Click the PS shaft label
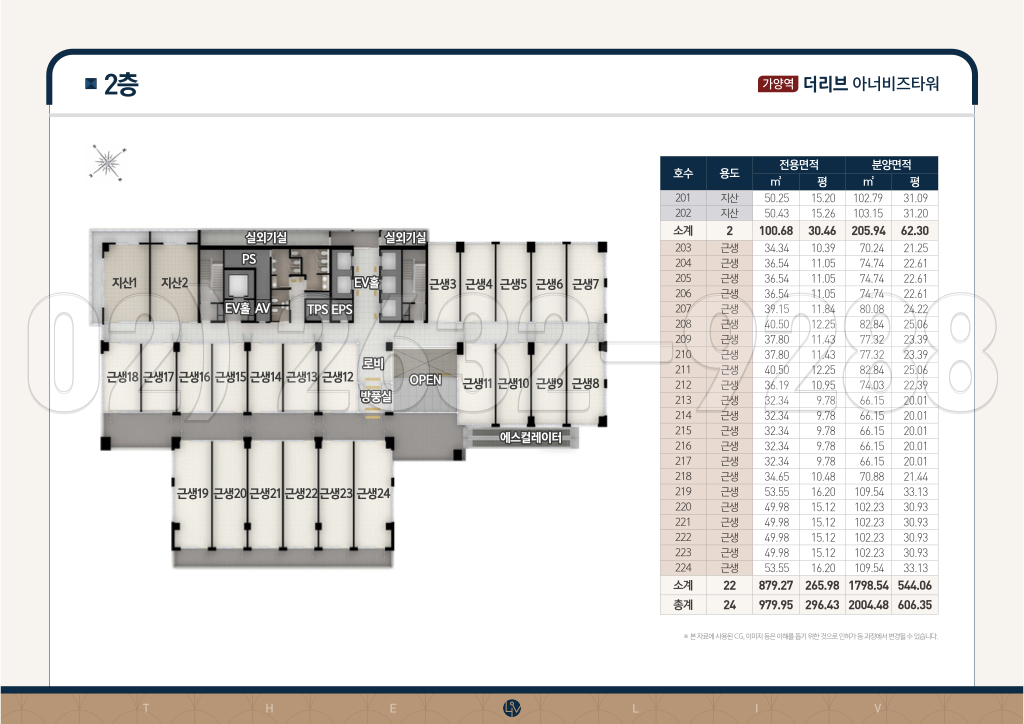This screenshot has width=1024, height=724. click(249, 259)
